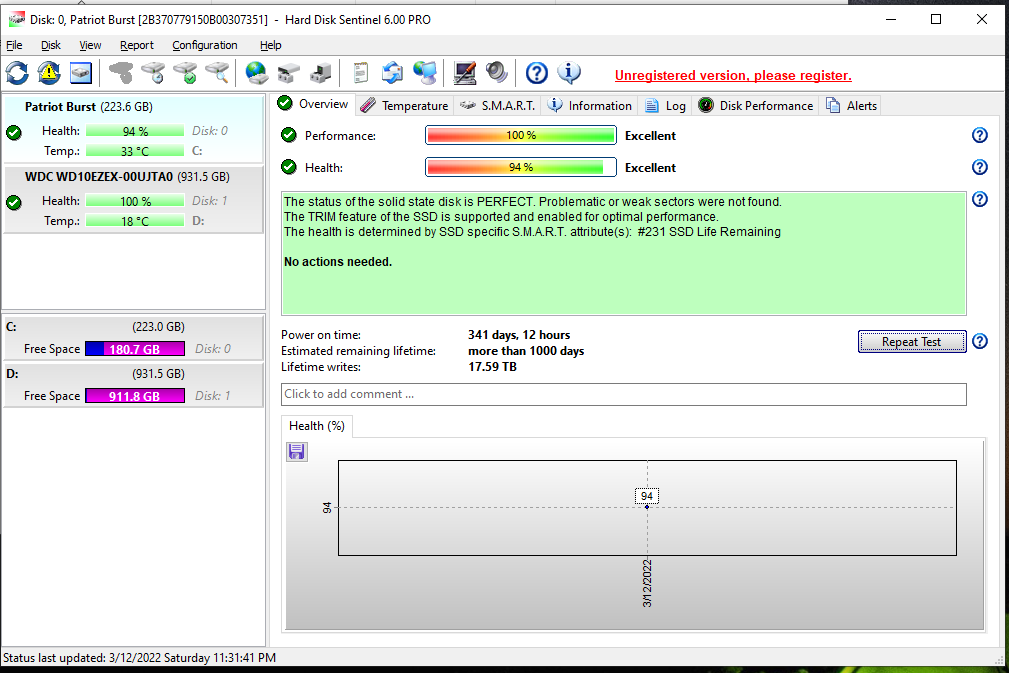Click the globe and monitor toolbar icon

pyautogui.click(x=425, y=73)
